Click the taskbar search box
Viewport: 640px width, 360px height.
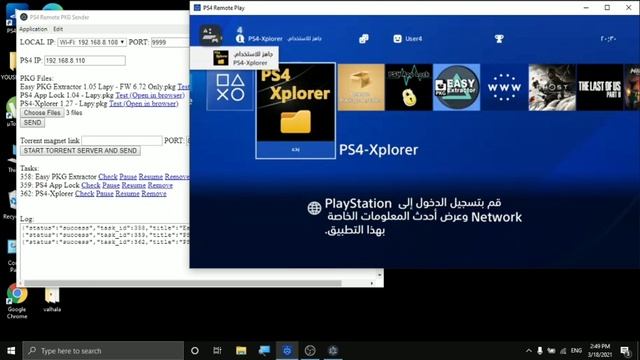[x=103, y=351]
